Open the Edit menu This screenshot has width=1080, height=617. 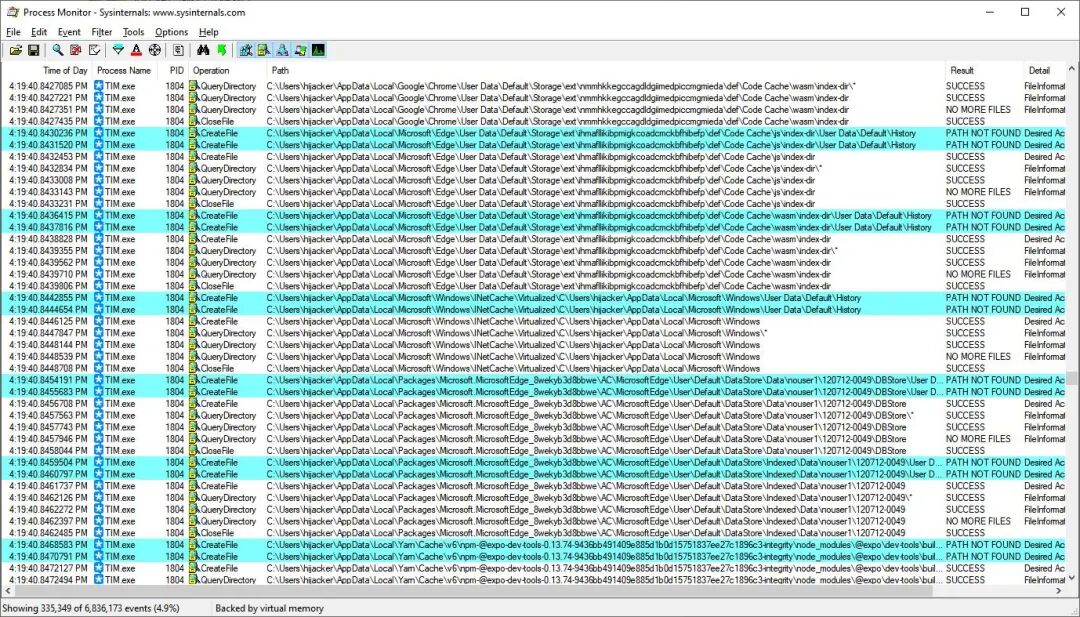click(39, 32)
